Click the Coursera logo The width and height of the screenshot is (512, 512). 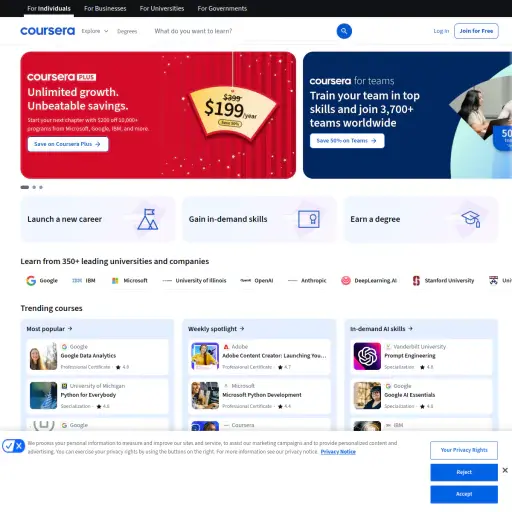click(x=48, y=31)
